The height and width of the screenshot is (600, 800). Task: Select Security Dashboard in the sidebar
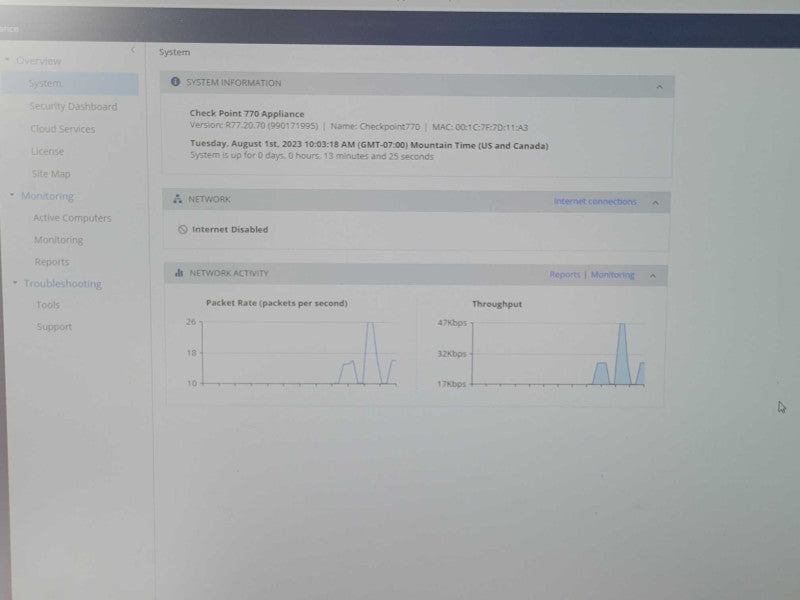click(73, 106)
